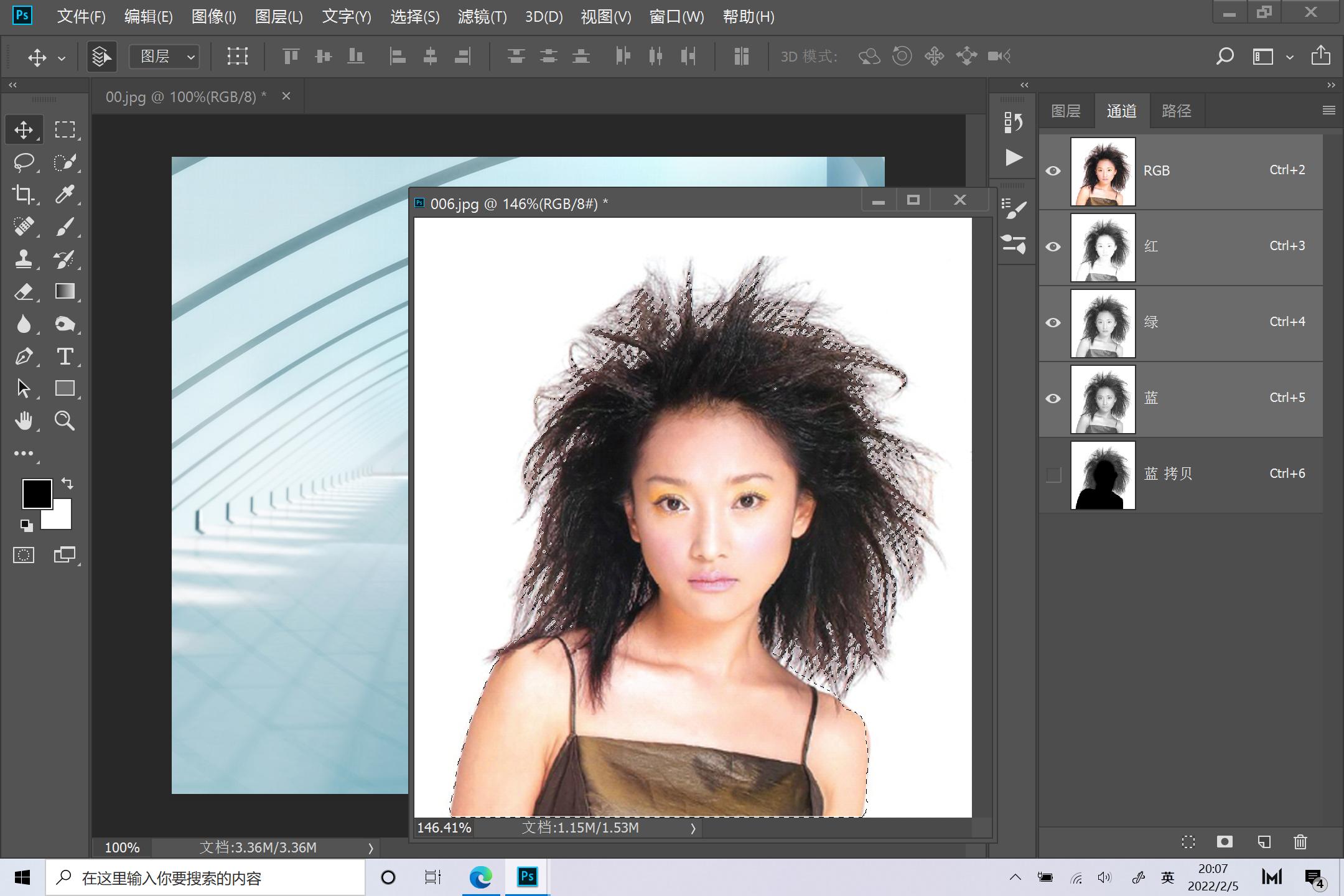This screenshot has height=896, width=1344.
Task: Select the Hand tool
Action: coord(24,421)
